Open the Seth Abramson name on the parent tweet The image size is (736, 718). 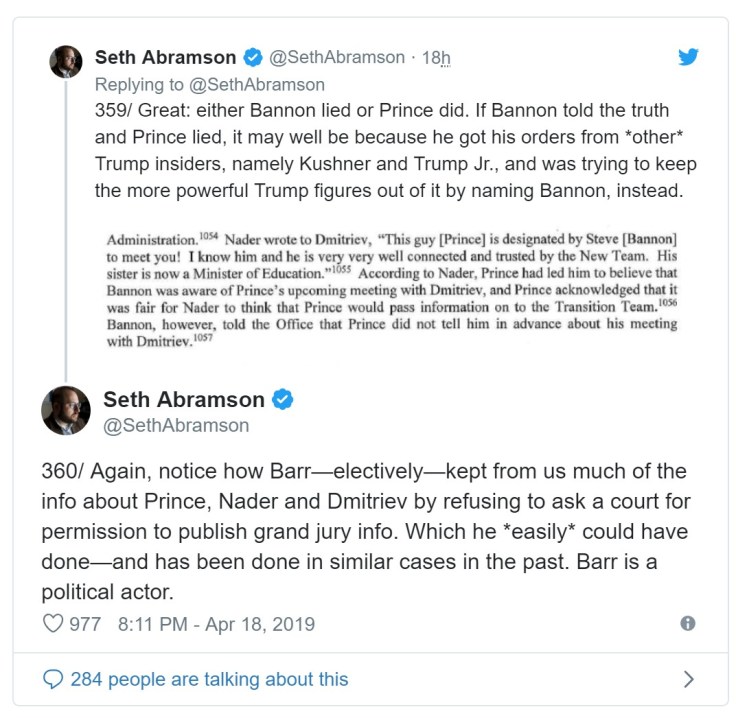pyautogui.click(x=165, y=57)
